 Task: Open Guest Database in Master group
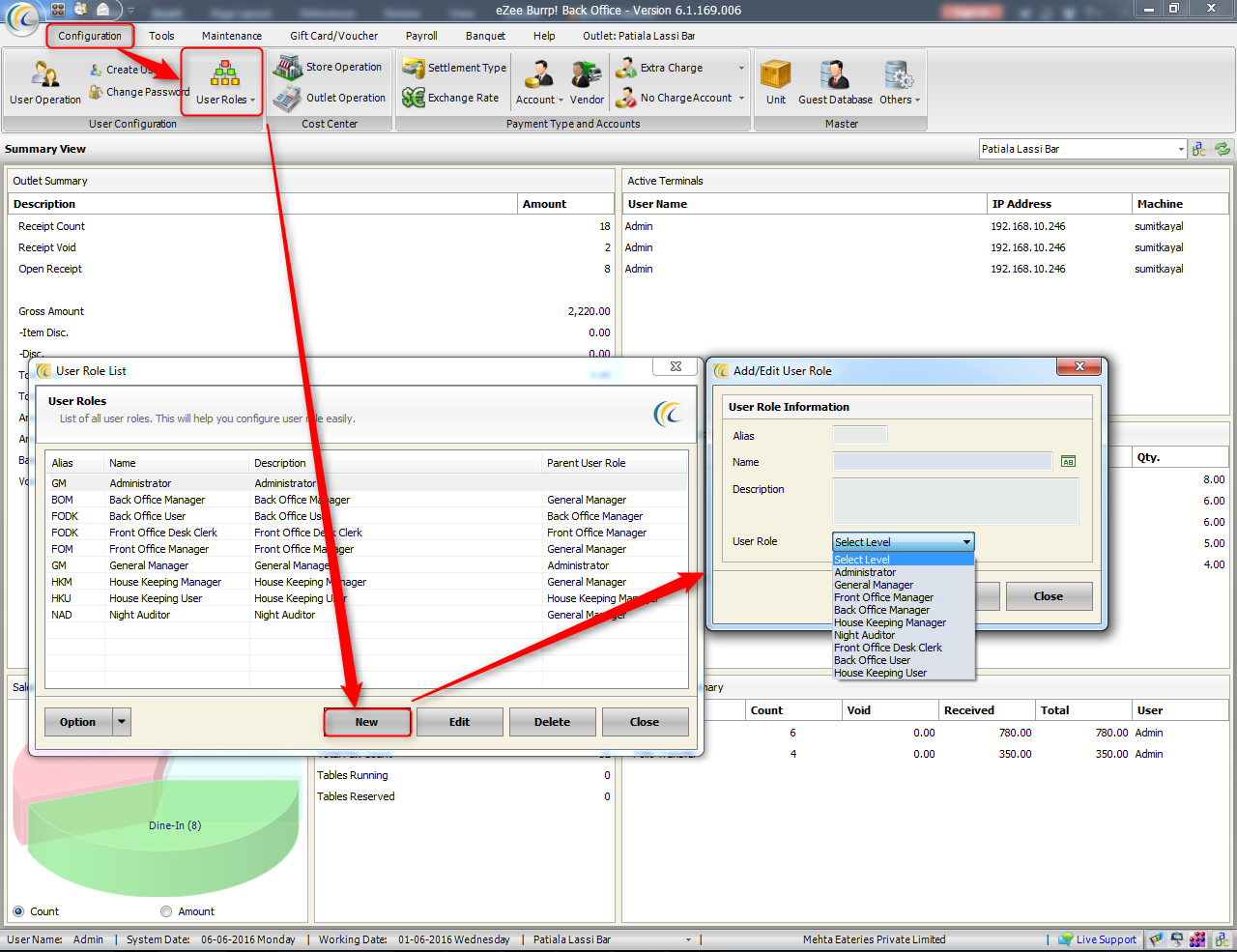click(x=835, y=83)
